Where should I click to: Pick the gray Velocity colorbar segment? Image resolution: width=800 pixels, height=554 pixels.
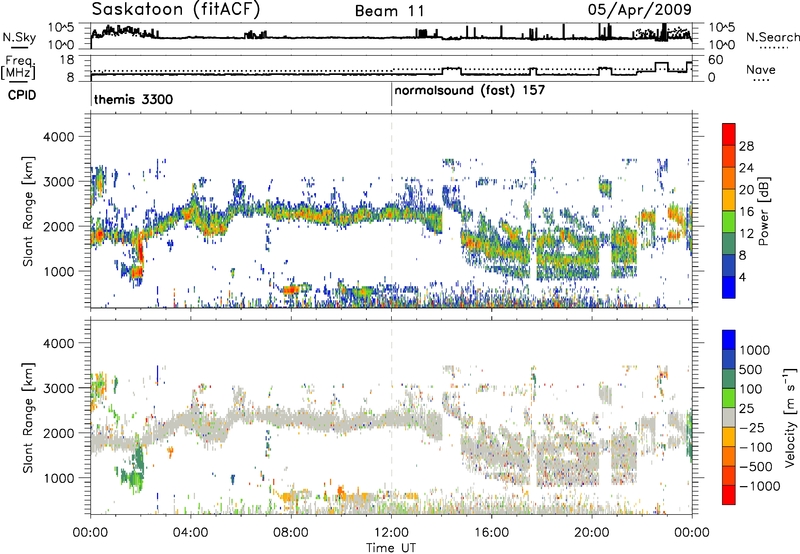[729, 418]
